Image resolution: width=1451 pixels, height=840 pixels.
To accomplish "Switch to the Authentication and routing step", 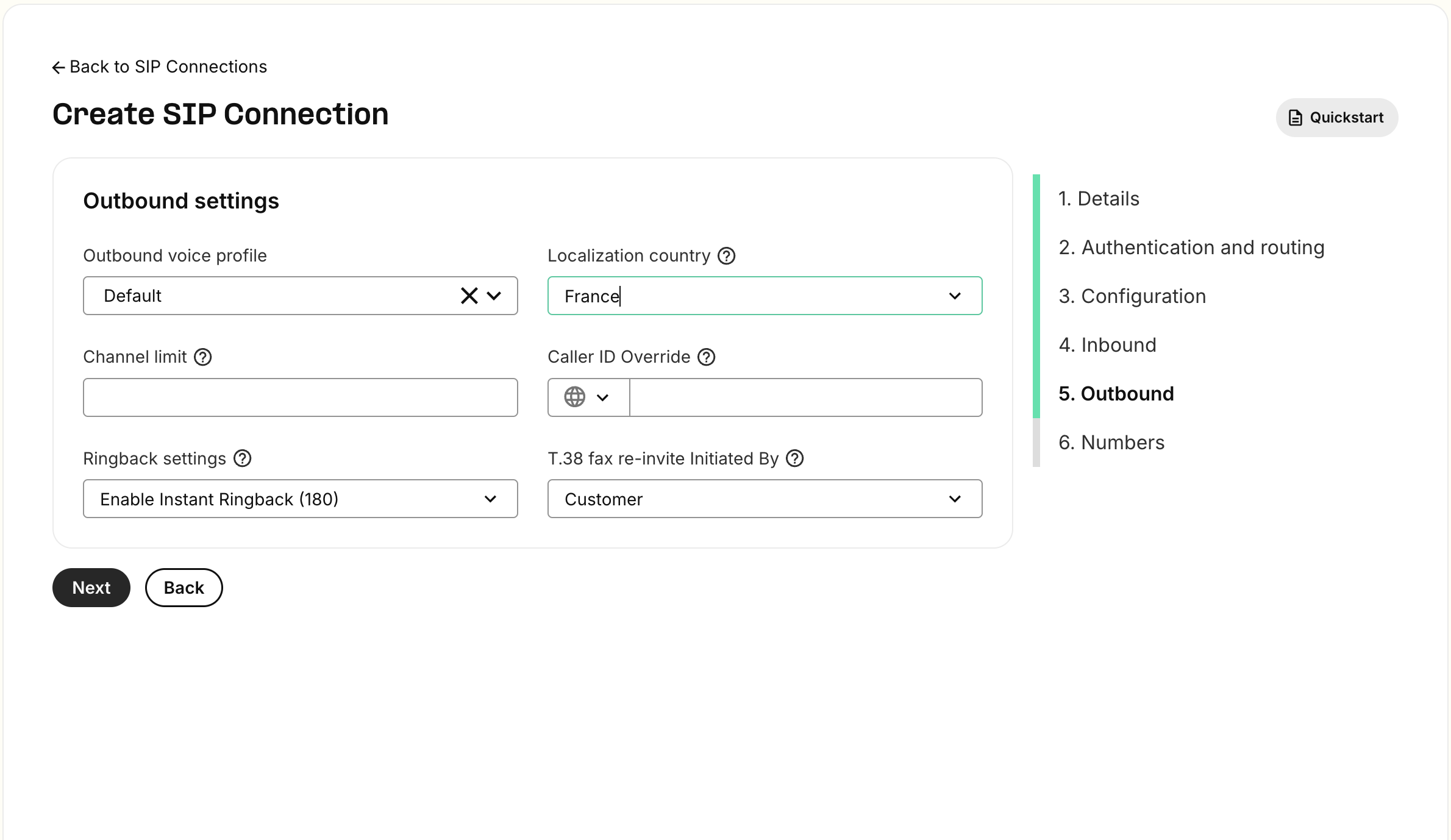I will 1191,247.
